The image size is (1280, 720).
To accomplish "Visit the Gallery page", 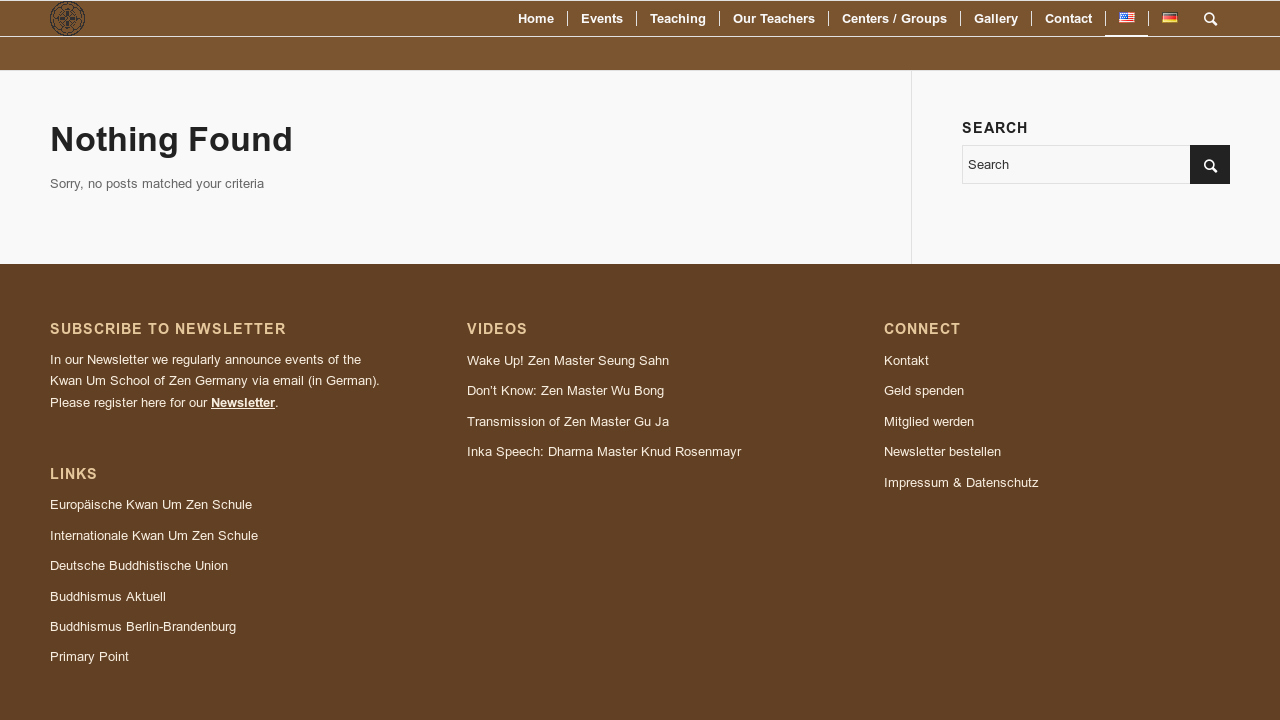I will tap(995, 19).
